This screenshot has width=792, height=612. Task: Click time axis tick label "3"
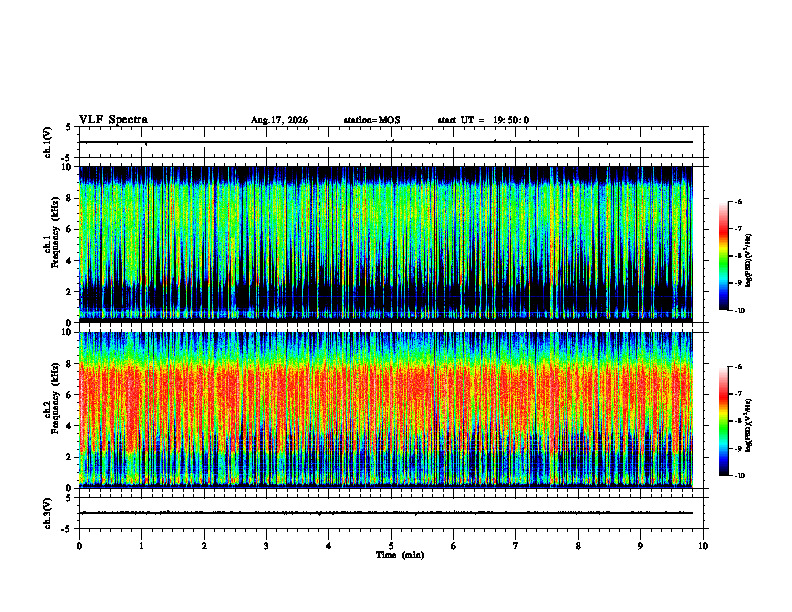pyautogui.click(x=266, y=546)
